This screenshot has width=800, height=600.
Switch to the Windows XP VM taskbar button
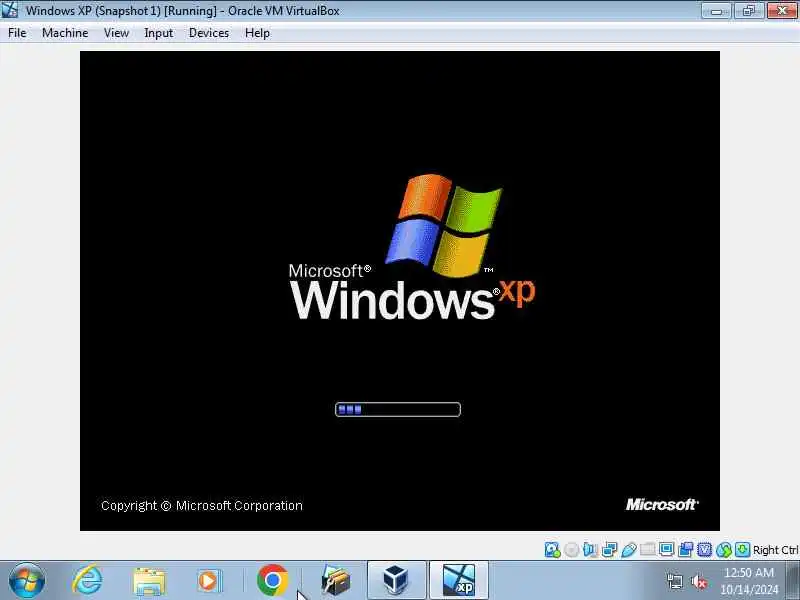click(x=459, y=580)
